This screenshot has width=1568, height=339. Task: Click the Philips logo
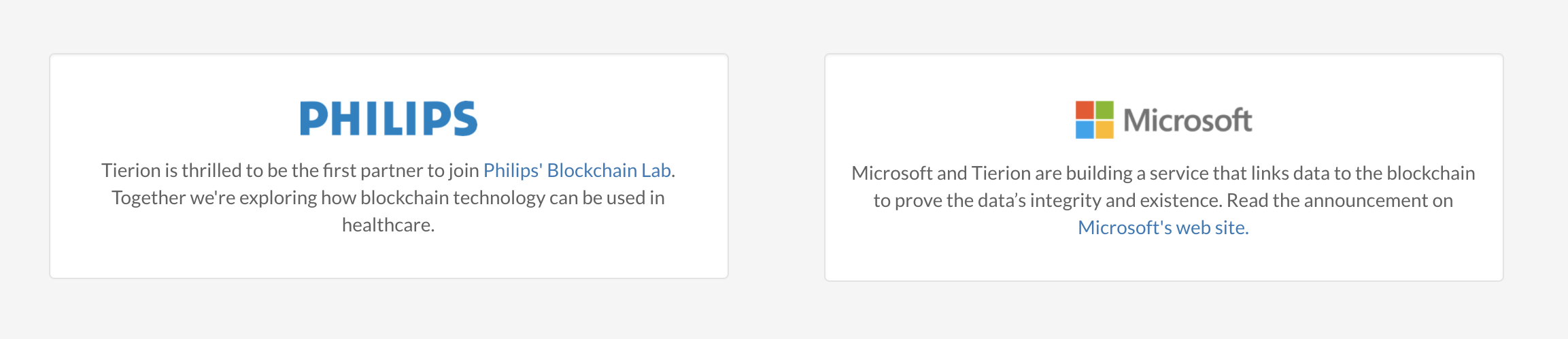388,118
